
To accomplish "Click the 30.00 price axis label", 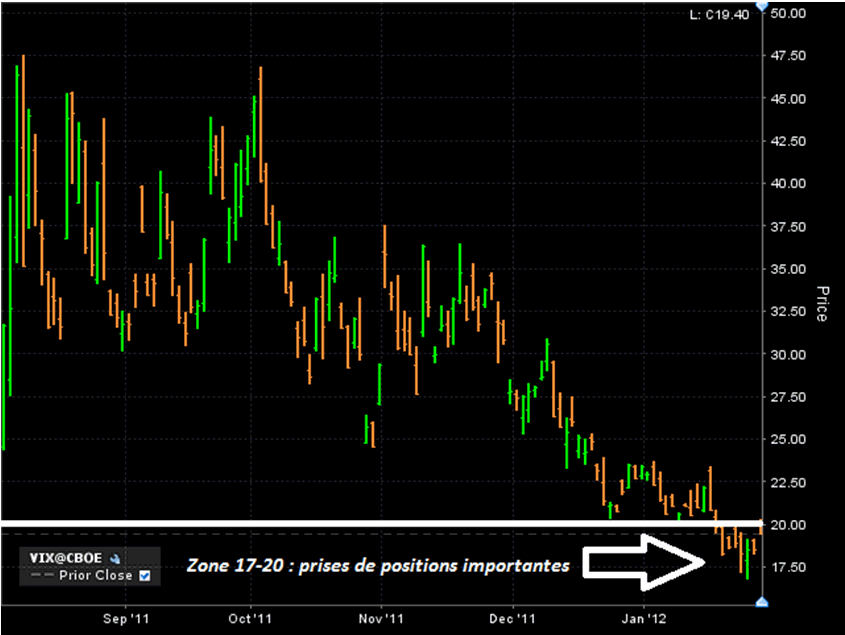I will click(x=788, y=354).
